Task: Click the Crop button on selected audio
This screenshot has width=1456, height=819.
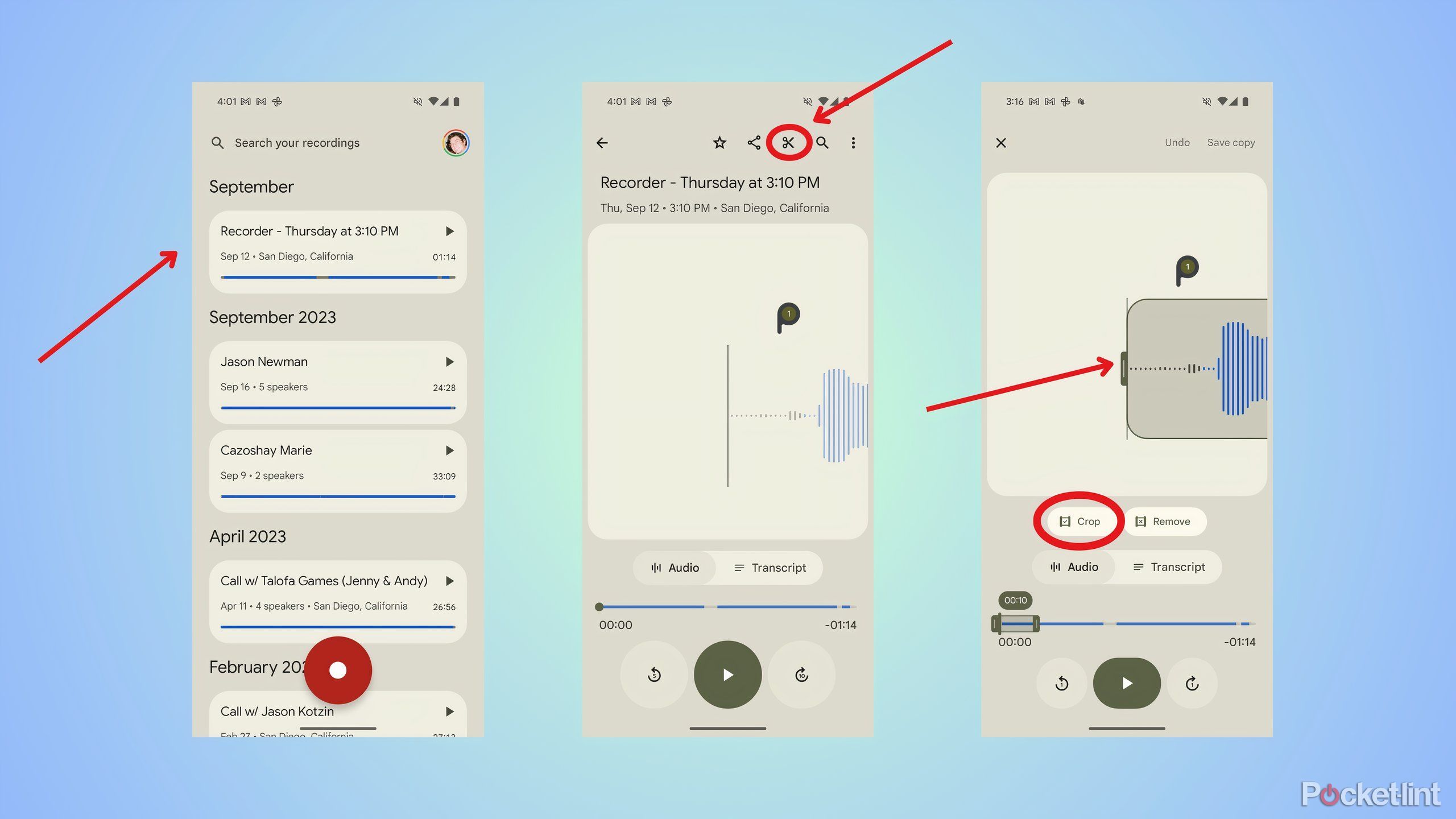Action: point(1079,521)
